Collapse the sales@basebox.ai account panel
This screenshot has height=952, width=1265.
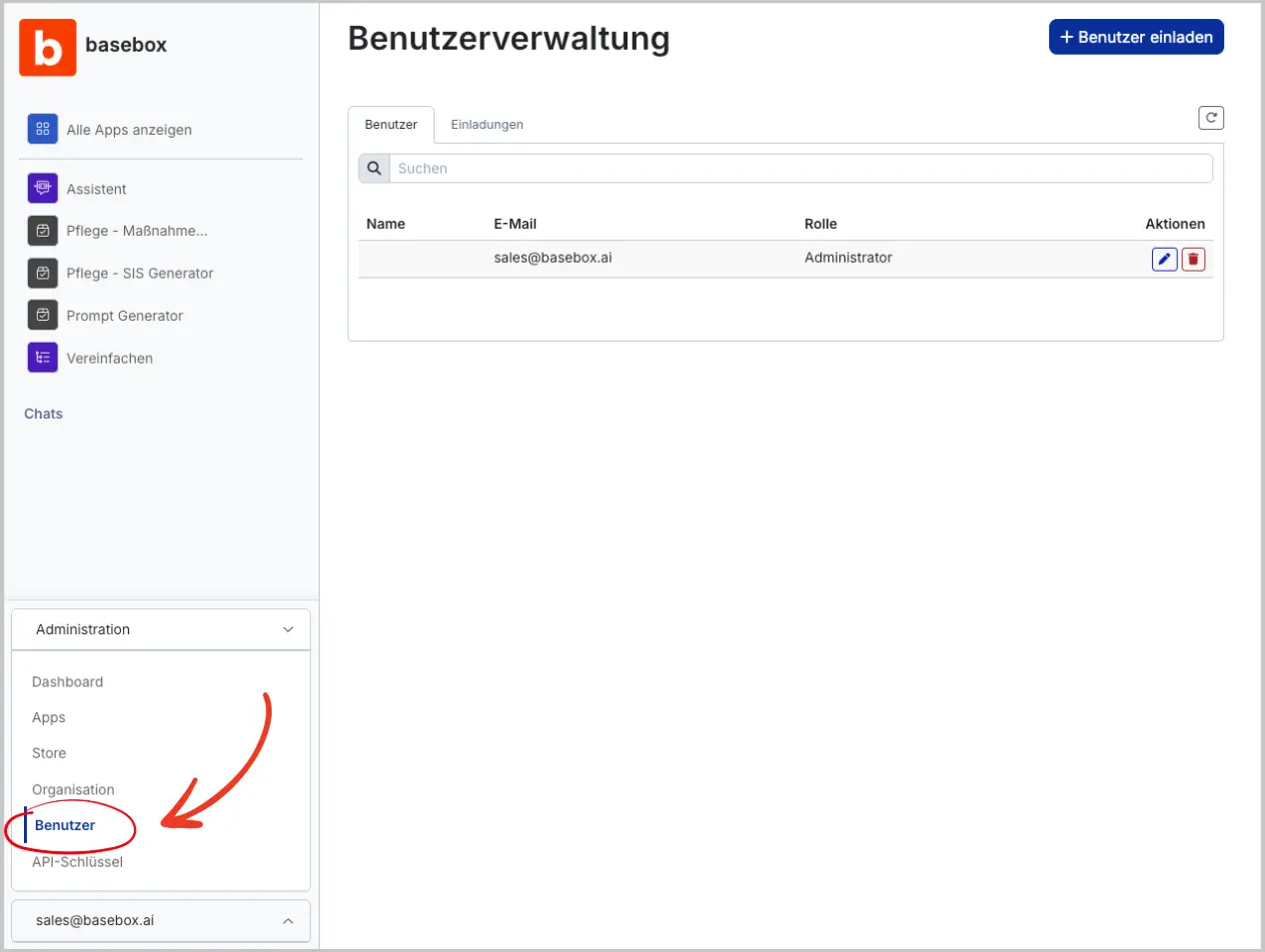(288, 920)
